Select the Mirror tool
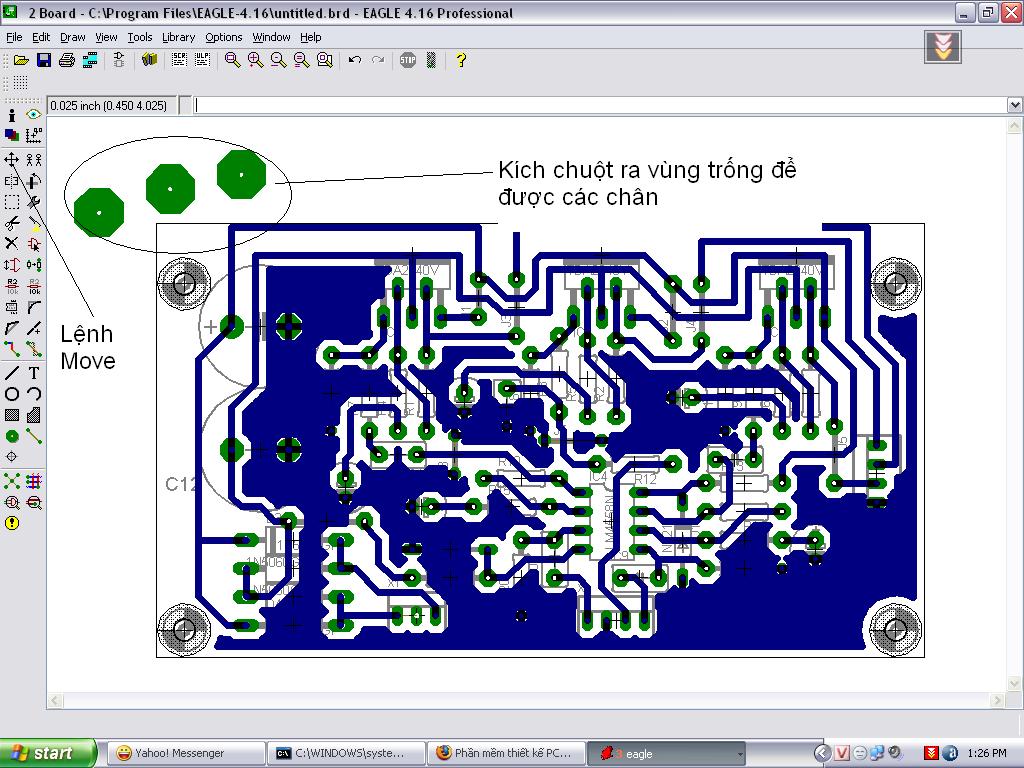The image size is (1024, 768). (12, 181)
